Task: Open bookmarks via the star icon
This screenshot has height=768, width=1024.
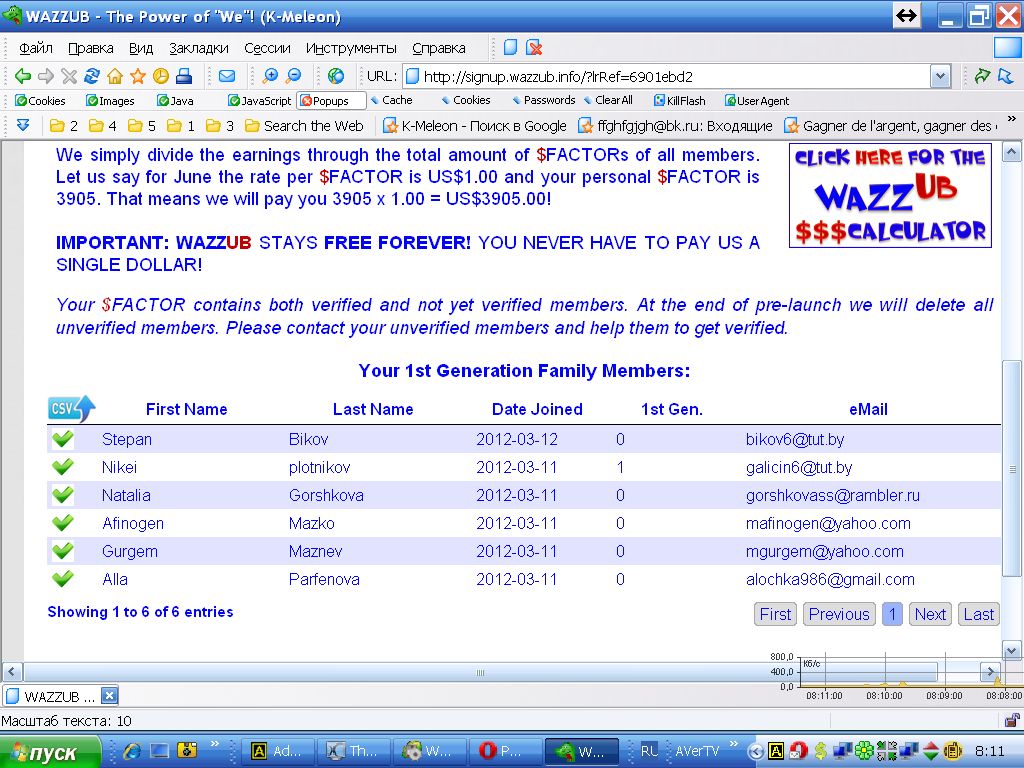Action: pos(138,76)
